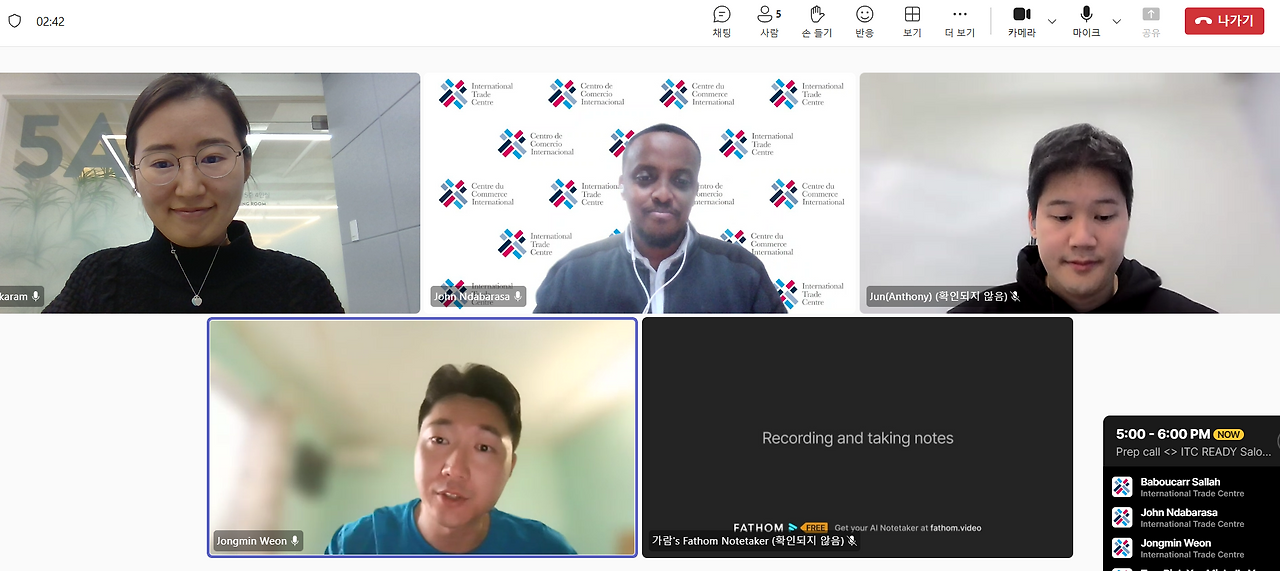
Task: Click mic icon beside Jongmin Weon name label
Action: tap(295, 541)
